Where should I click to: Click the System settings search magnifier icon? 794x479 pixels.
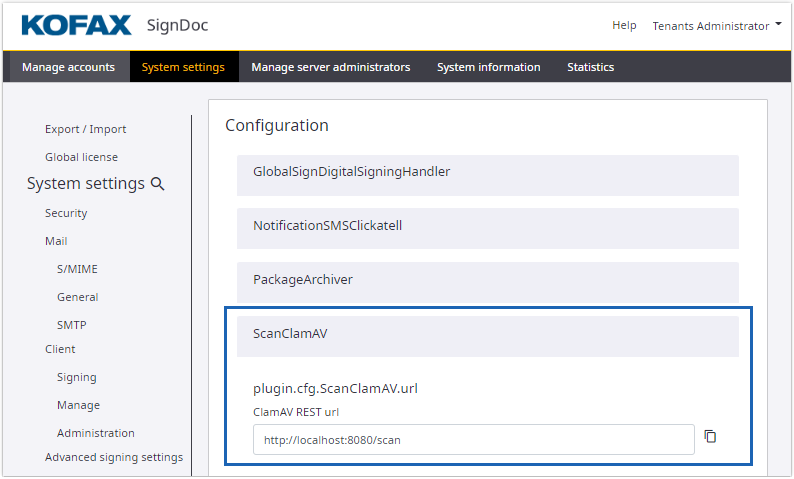click(x=157, y=184)
